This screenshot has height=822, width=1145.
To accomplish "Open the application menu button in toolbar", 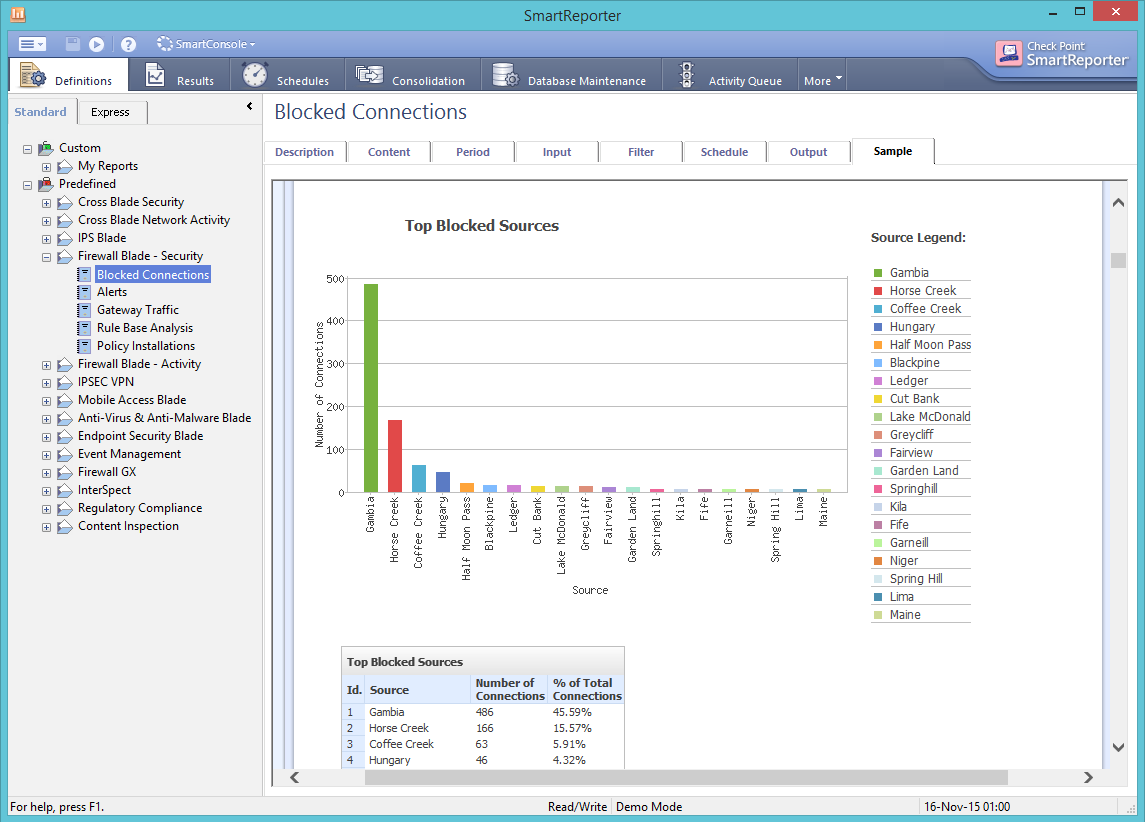I will pos(31,45).
